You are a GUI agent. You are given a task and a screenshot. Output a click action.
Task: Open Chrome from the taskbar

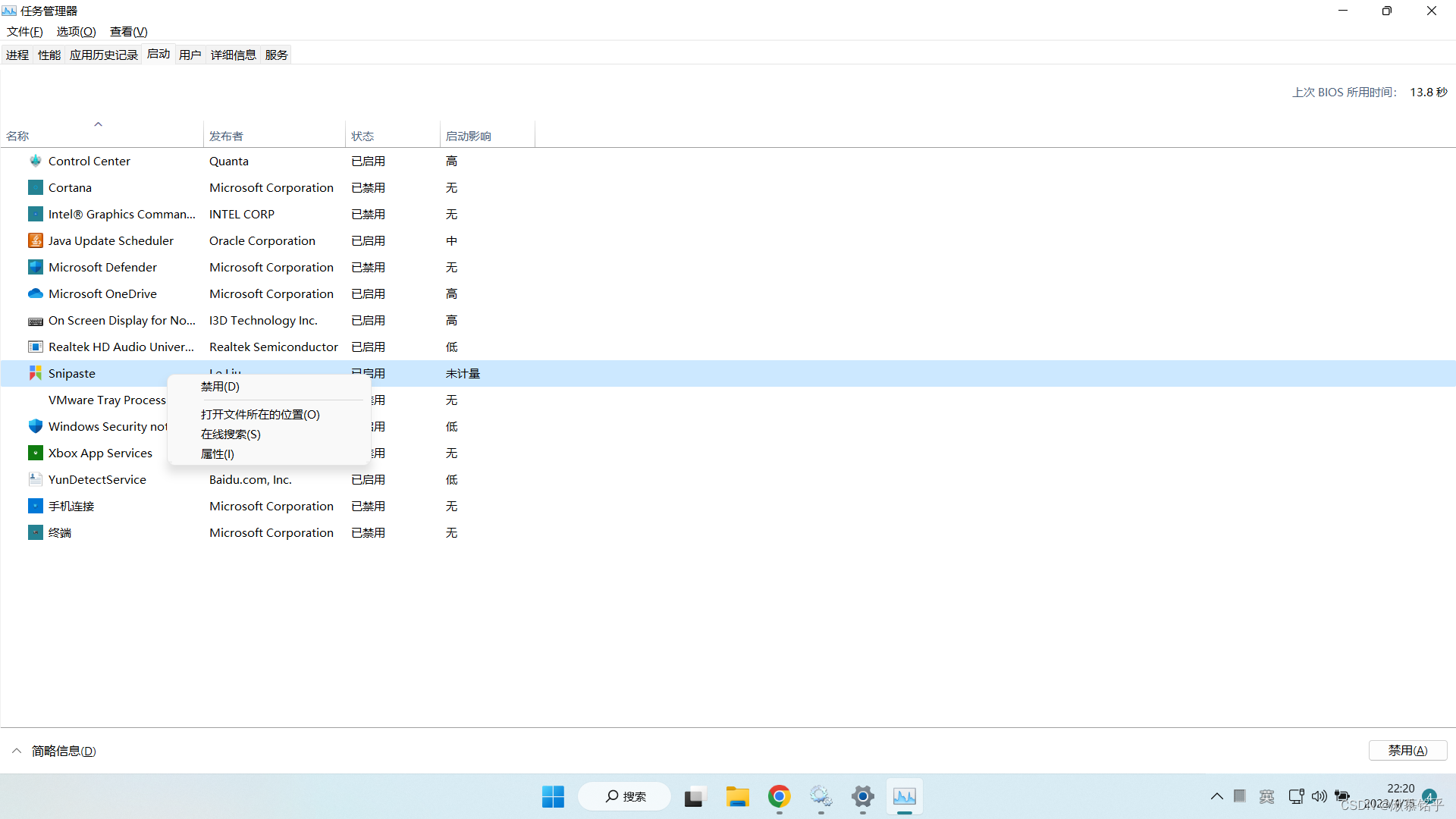click(779, 797)
